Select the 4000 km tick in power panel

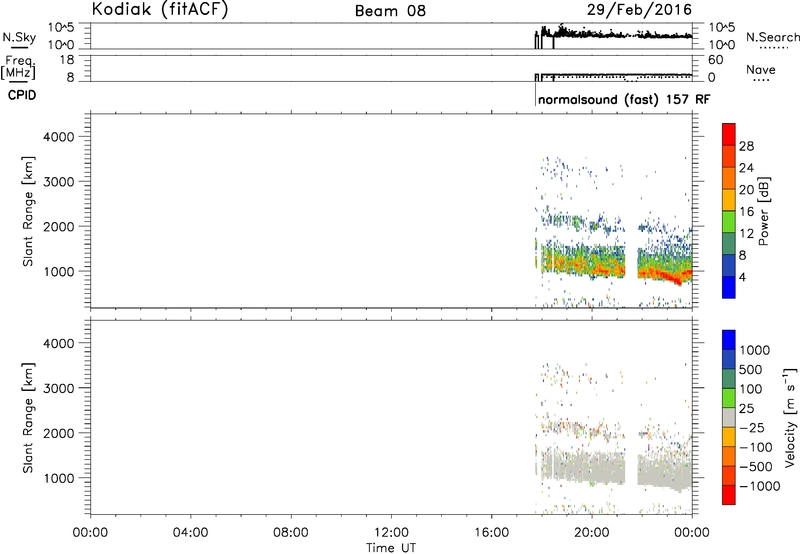pyautogui.click(x=59, y=137)
